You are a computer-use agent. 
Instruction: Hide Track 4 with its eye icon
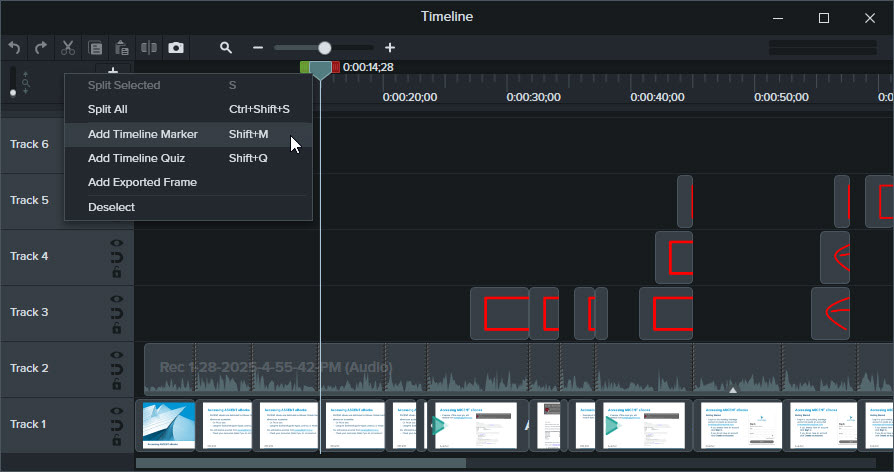(116, 243)
